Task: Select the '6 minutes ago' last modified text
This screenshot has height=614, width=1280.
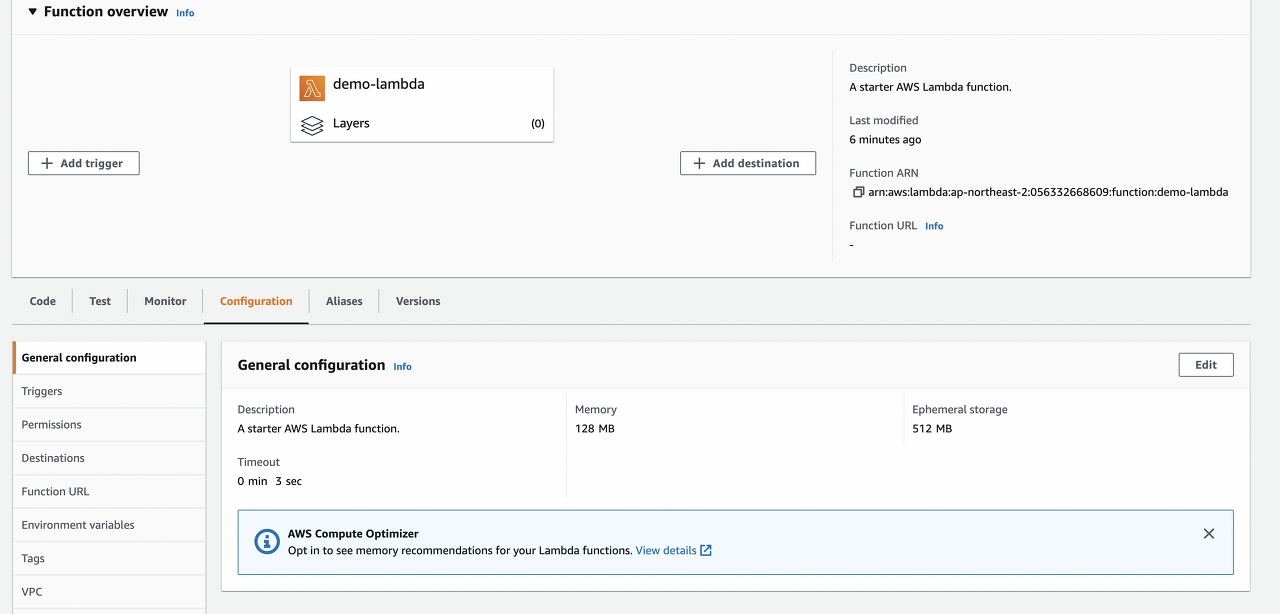Action: pyautogui.click(x=885, y=140)
